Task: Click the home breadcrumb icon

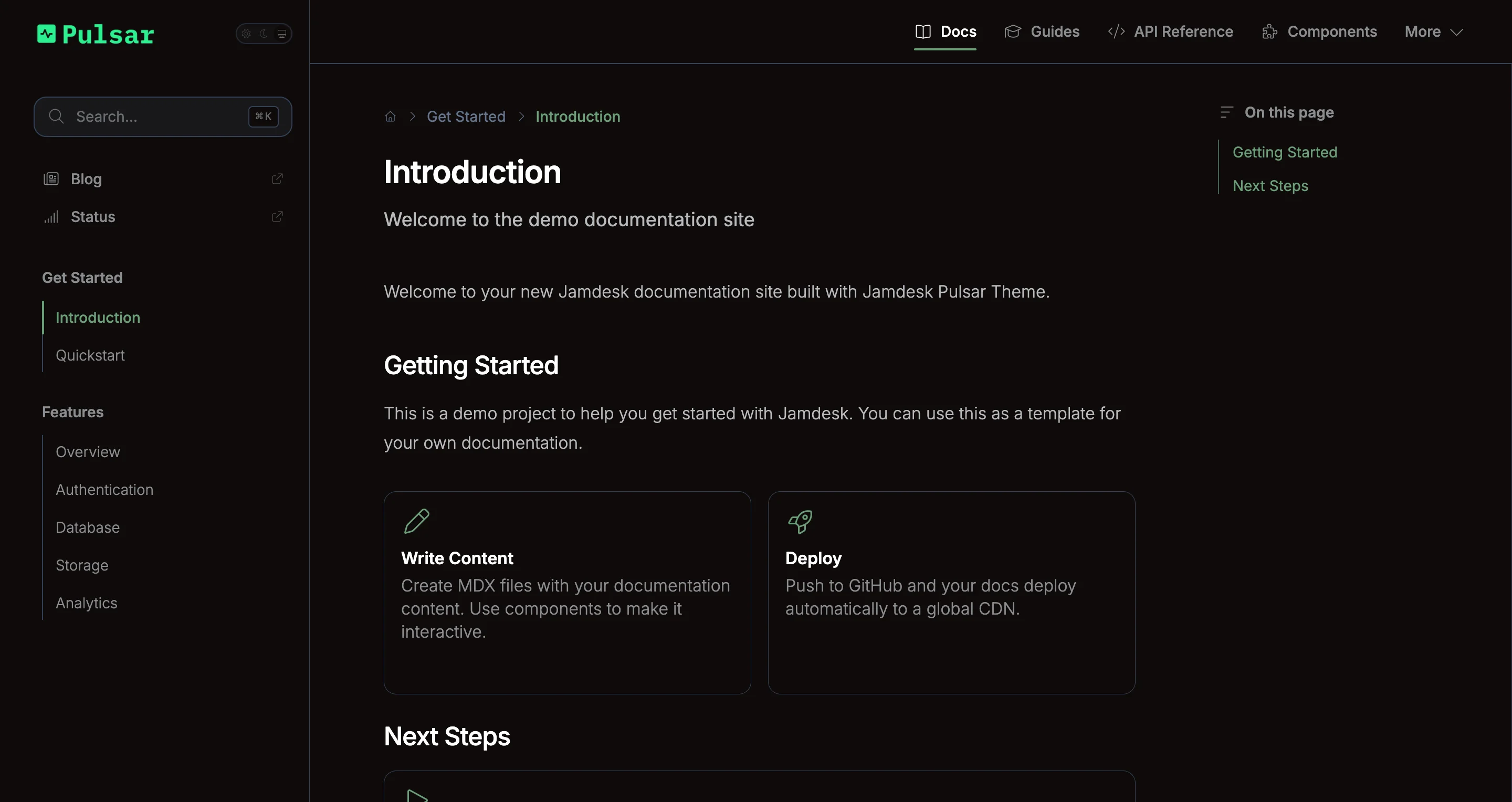Action: [x=390, y=117]
